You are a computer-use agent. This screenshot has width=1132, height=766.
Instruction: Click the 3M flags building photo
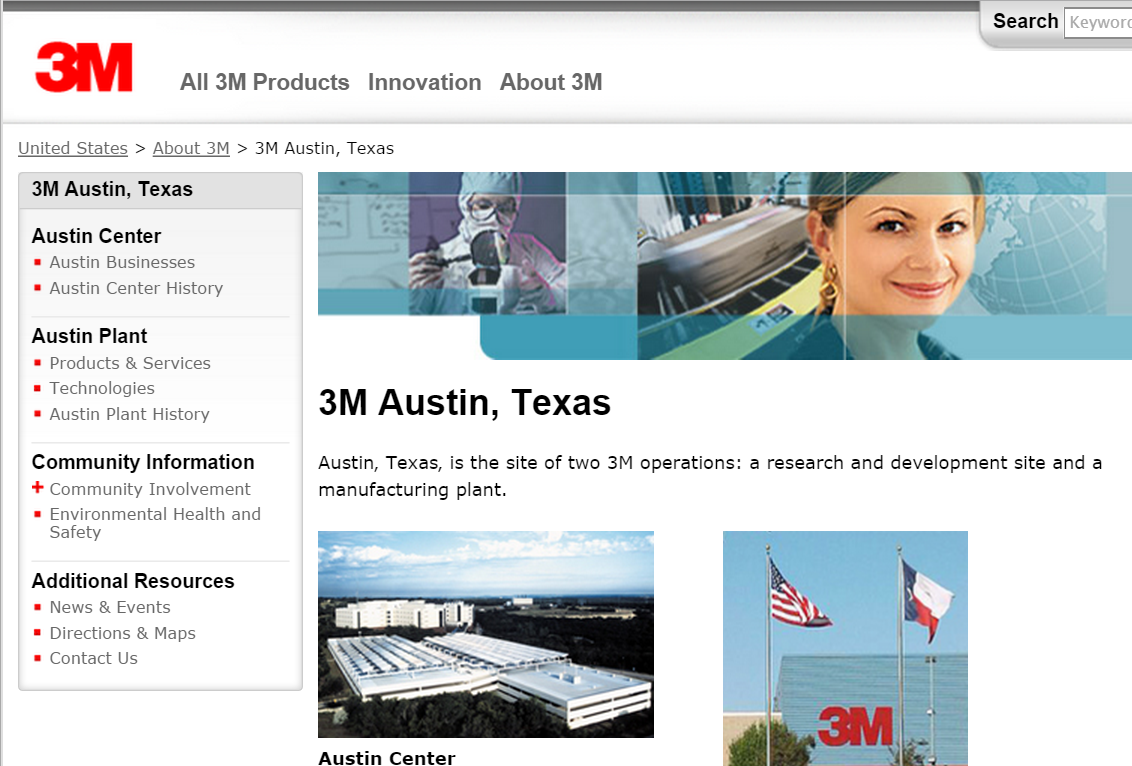tap(845, 648)
